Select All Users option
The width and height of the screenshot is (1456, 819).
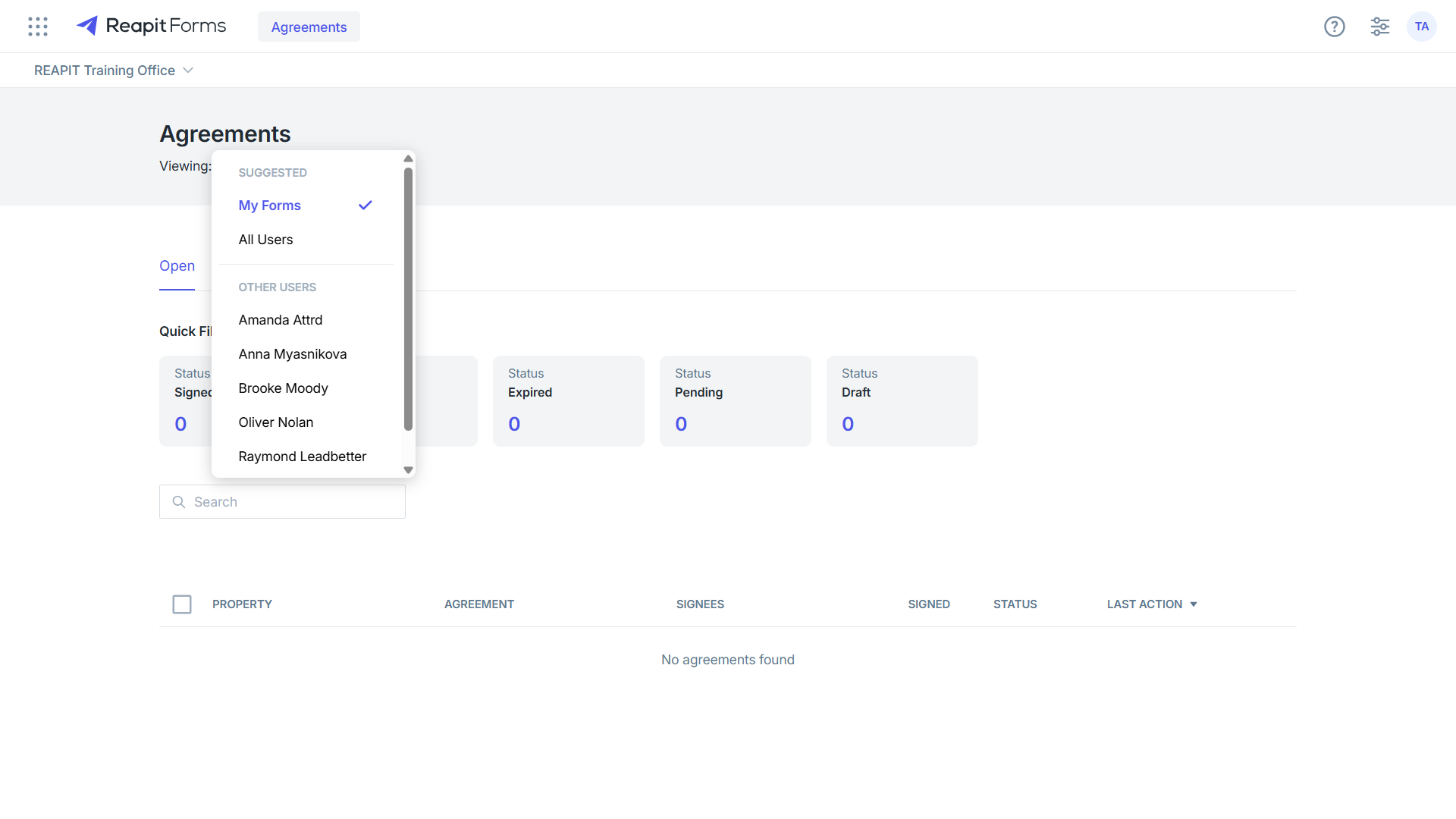pyautogui.click(x=306, y=240)
